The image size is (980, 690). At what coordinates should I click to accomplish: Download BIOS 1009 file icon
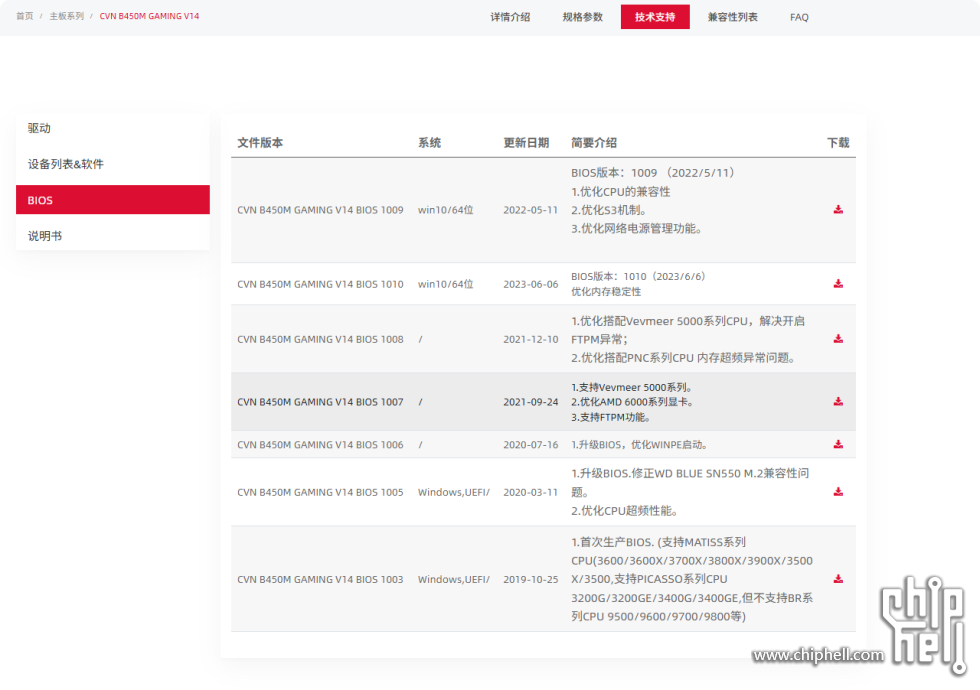pos(838,209)
